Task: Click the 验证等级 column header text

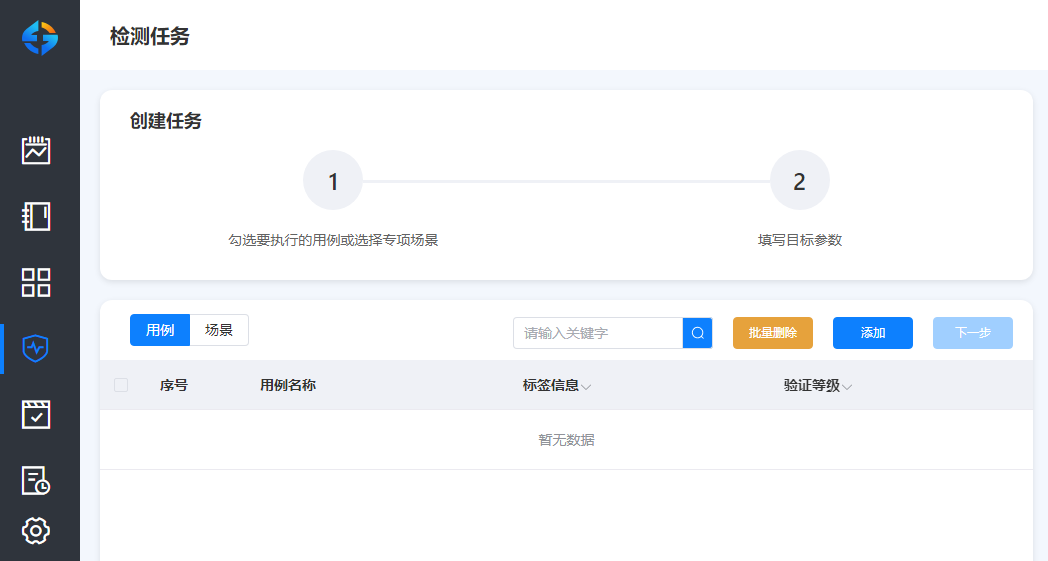Action: tap(811, 385)
